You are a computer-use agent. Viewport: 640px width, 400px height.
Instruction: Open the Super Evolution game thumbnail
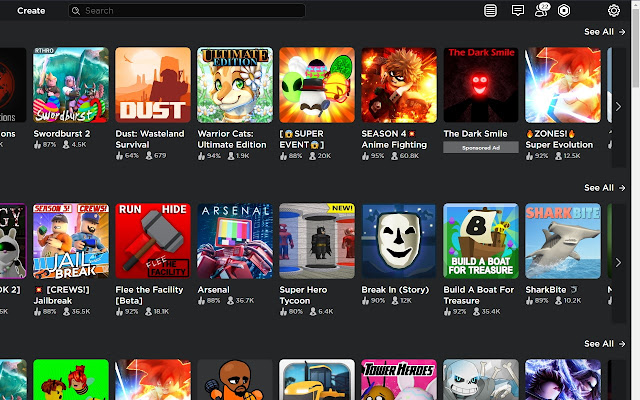point(563,85)
